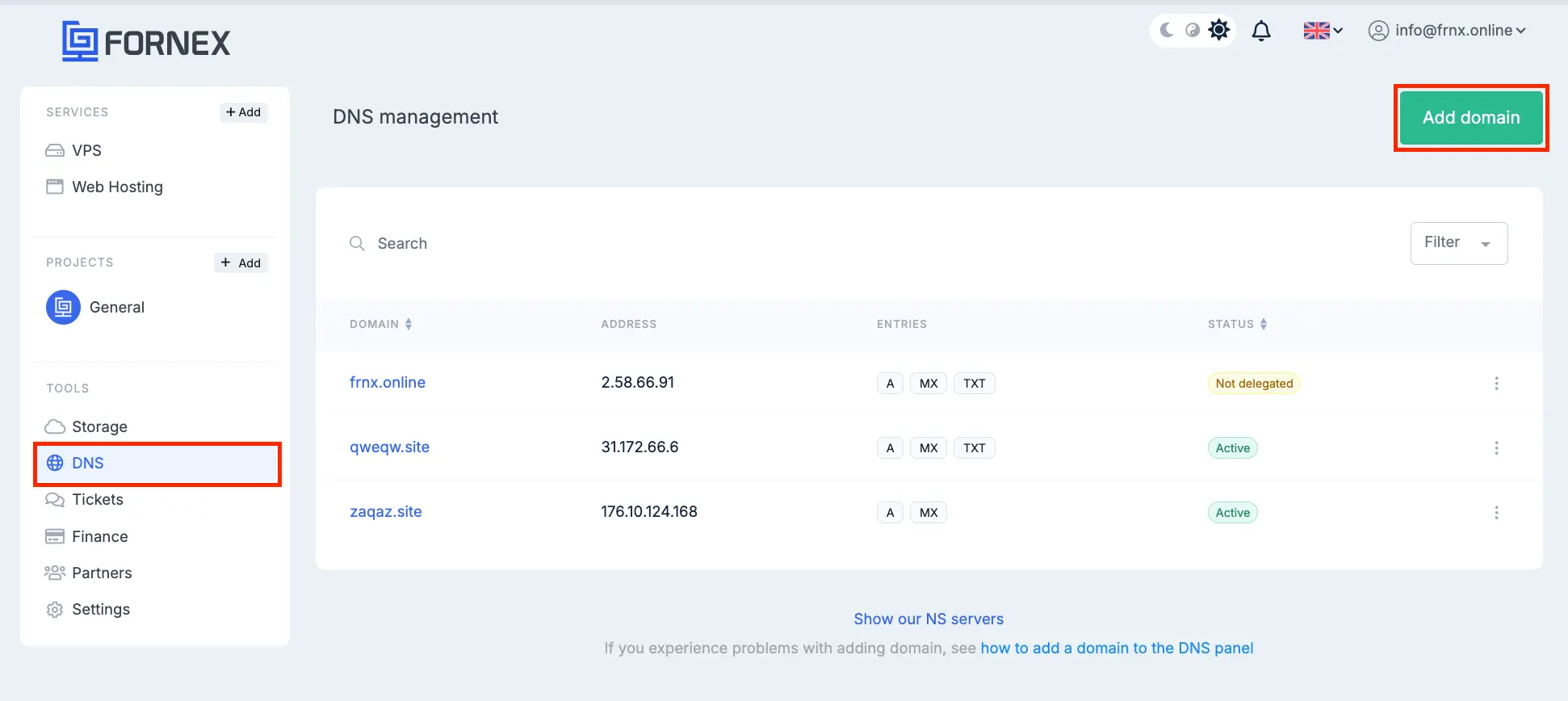Click Tickets chat icon
Viewport: 1568px width, 701px height.
click(55, 500)
